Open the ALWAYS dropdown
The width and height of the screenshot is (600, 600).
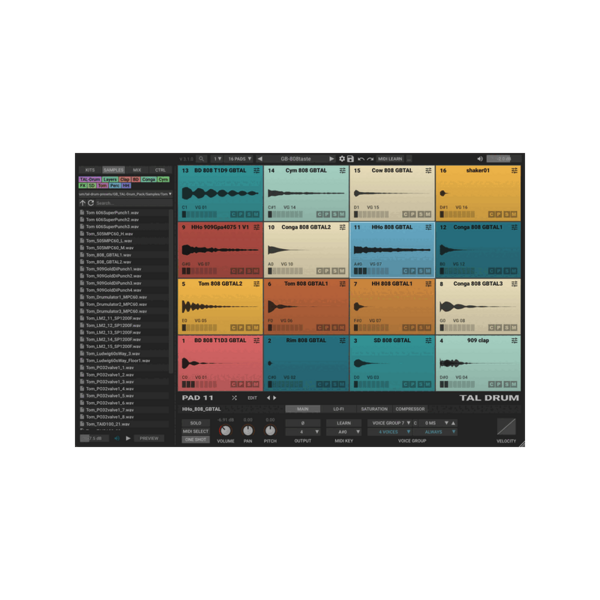[435, 432]
